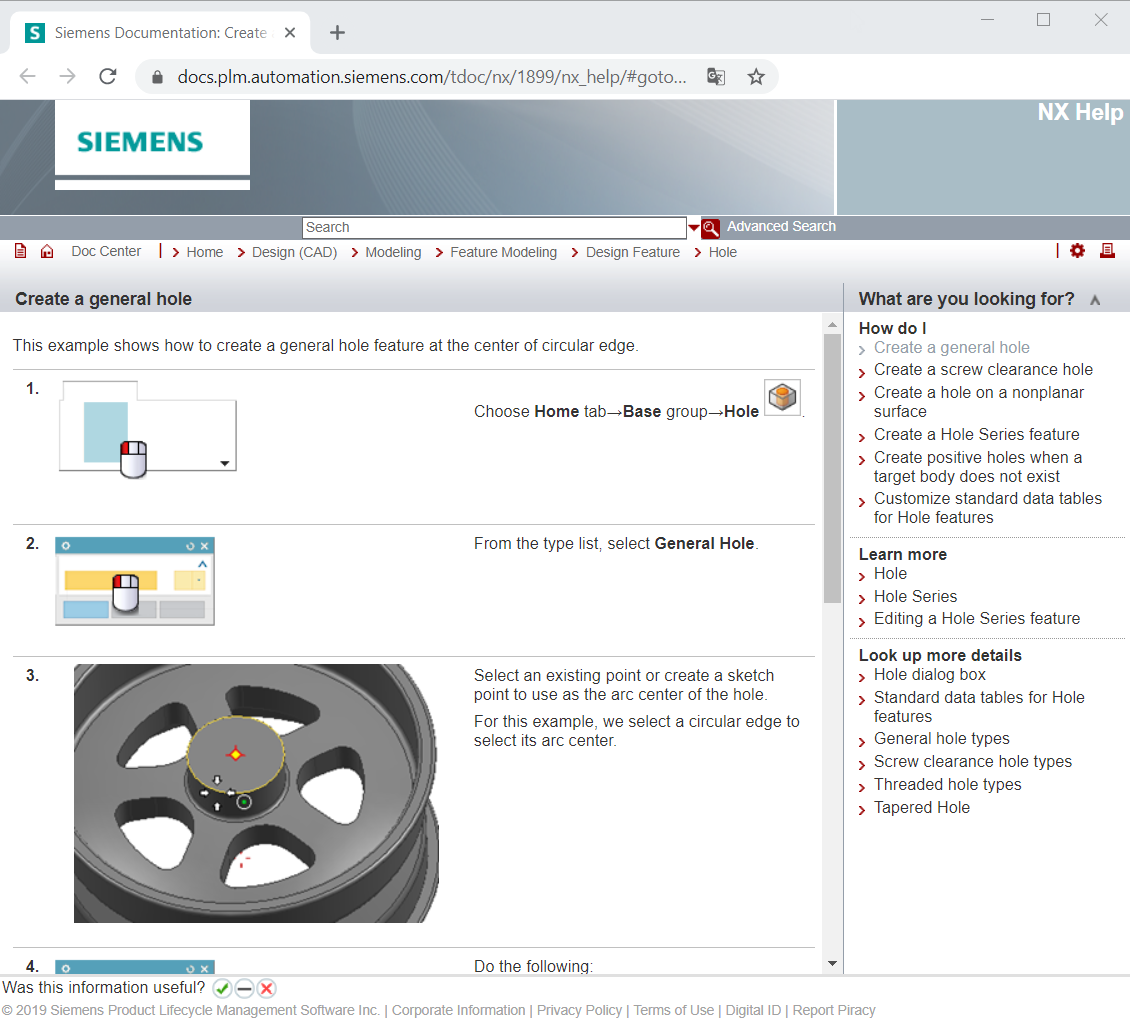Screen dimensions: 1130x1023
Task: Click the red print icon at far right
Action: pos(1108,251)
